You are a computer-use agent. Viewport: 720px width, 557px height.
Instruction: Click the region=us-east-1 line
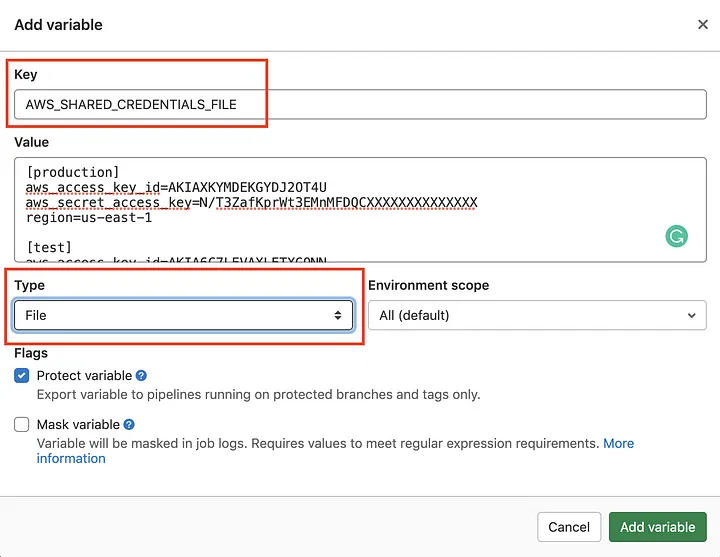[89, 217]
